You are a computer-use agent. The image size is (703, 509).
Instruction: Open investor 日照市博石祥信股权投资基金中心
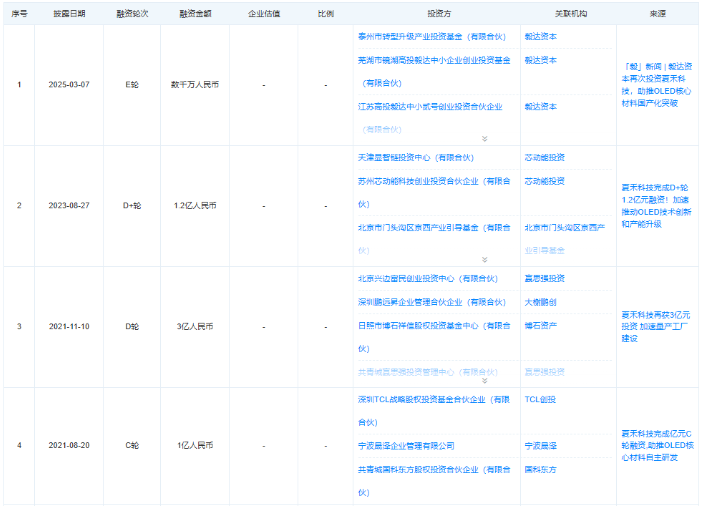click(434, 337)
